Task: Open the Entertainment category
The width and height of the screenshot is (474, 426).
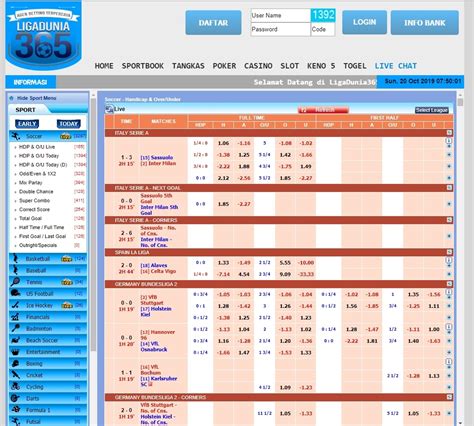Action: [48, 352]
